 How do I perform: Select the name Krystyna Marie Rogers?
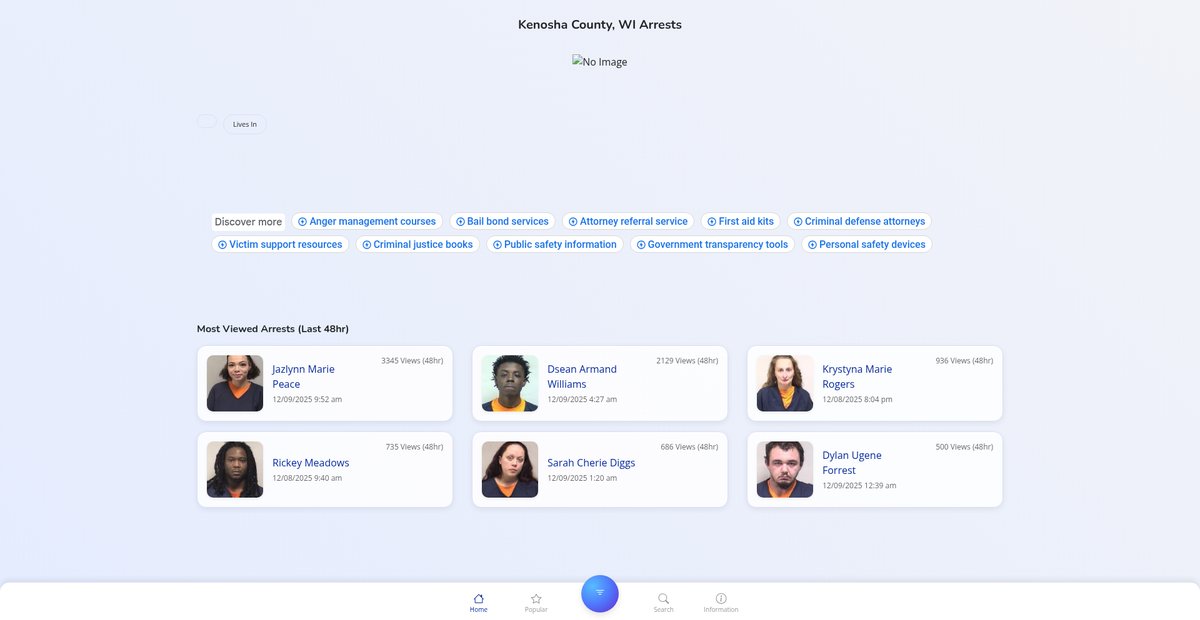[x=857, y=376]
